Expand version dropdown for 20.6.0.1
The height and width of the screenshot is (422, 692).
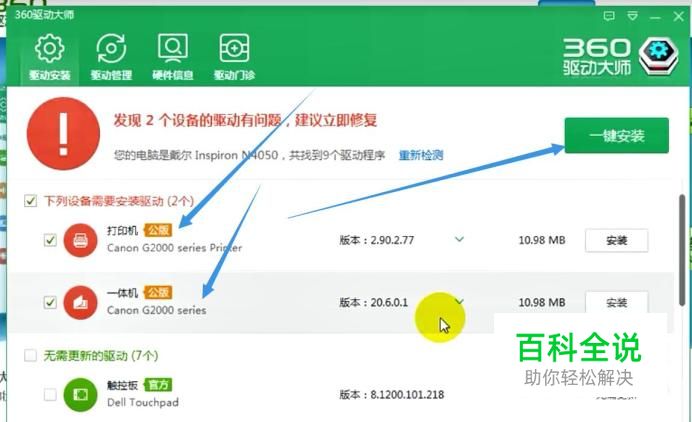tap(459, 302)
